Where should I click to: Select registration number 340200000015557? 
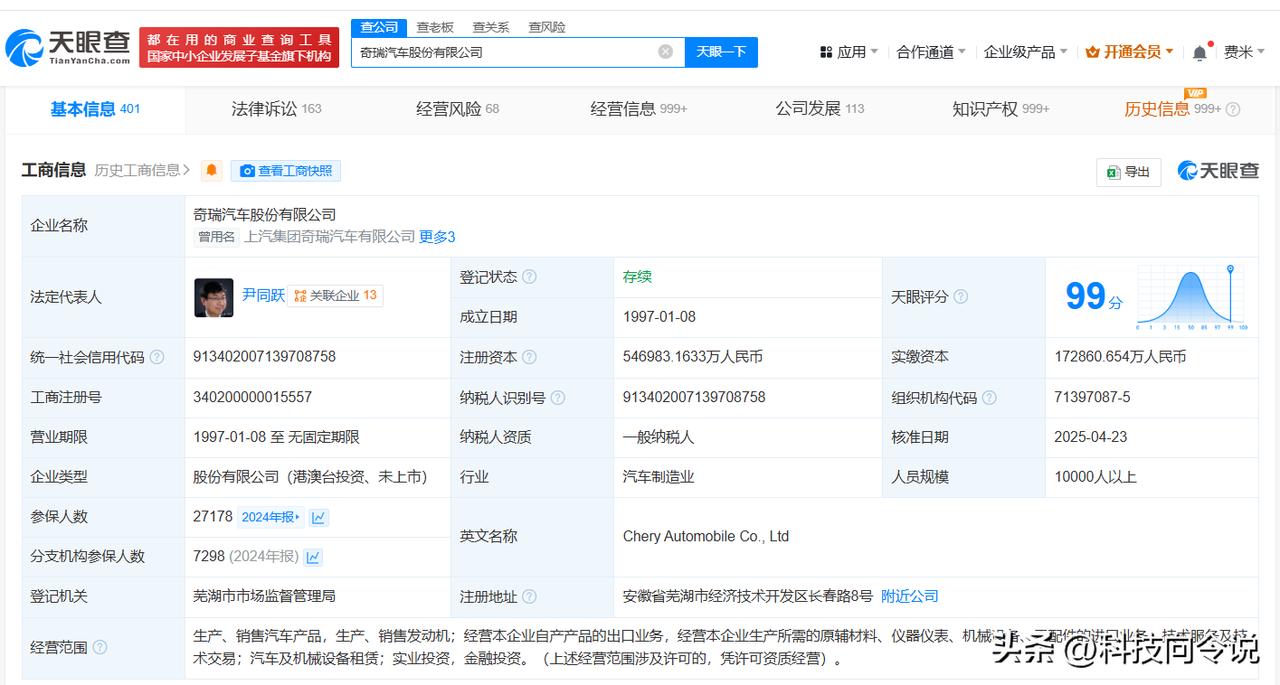point(253,397)
